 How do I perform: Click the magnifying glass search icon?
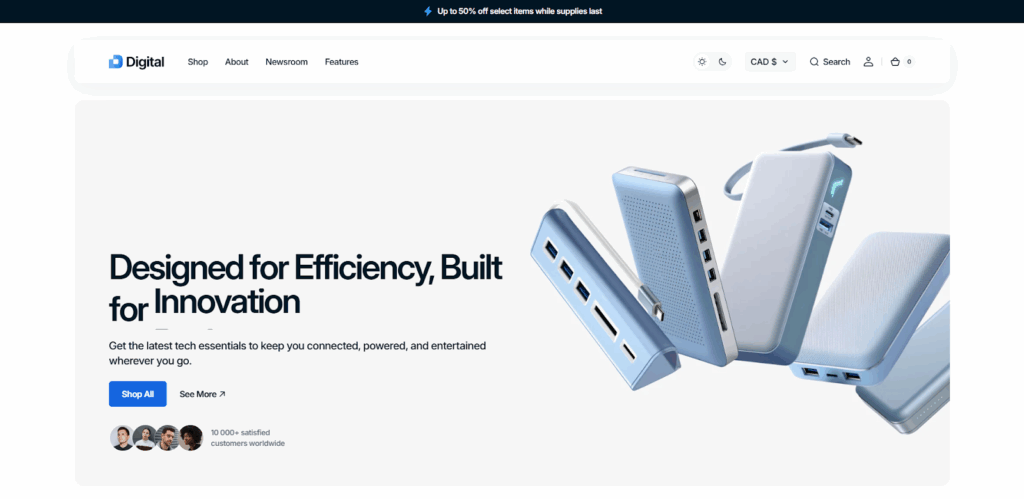point(814,62)
